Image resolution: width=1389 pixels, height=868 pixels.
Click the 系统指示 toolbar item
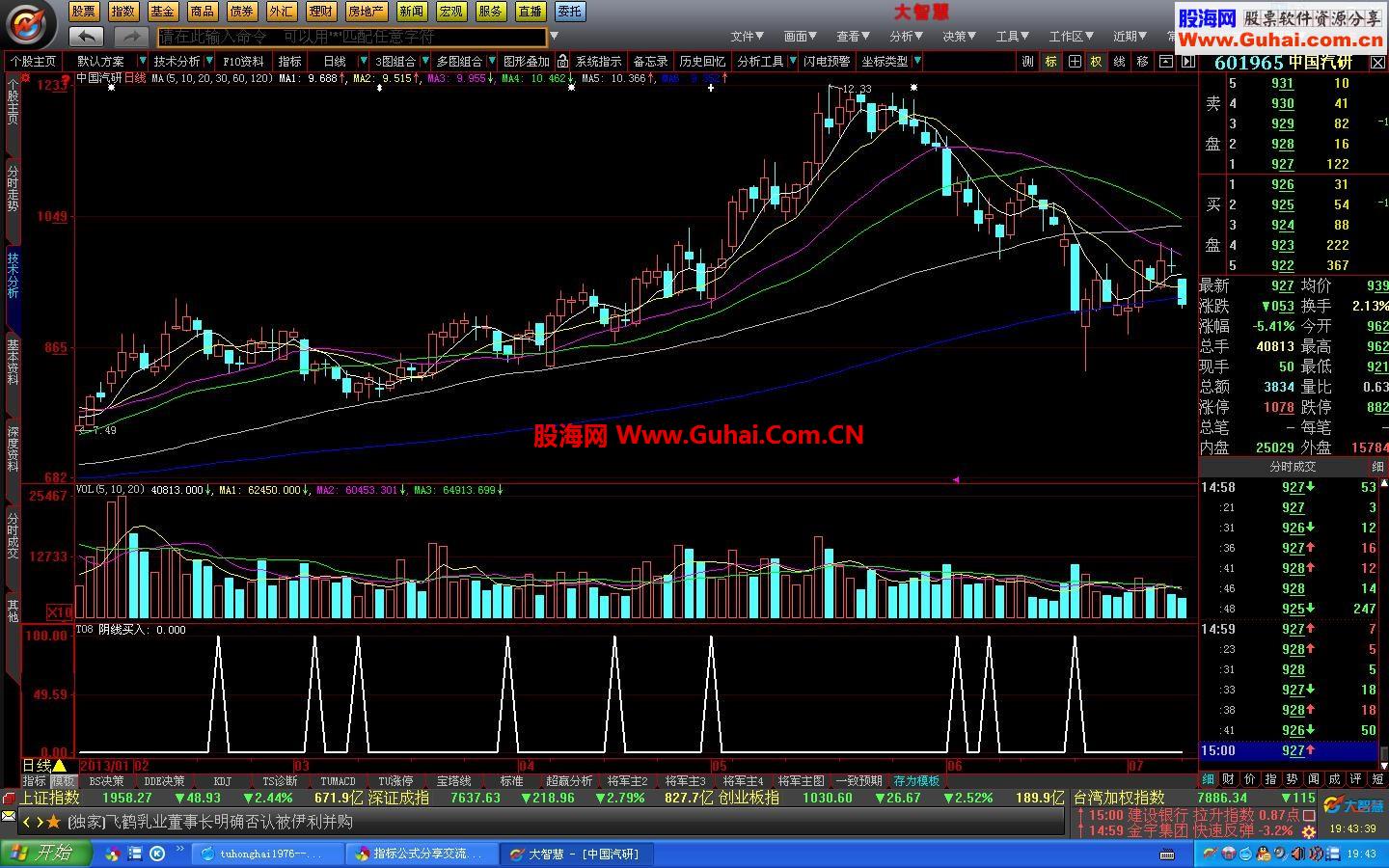coord(599,61)
